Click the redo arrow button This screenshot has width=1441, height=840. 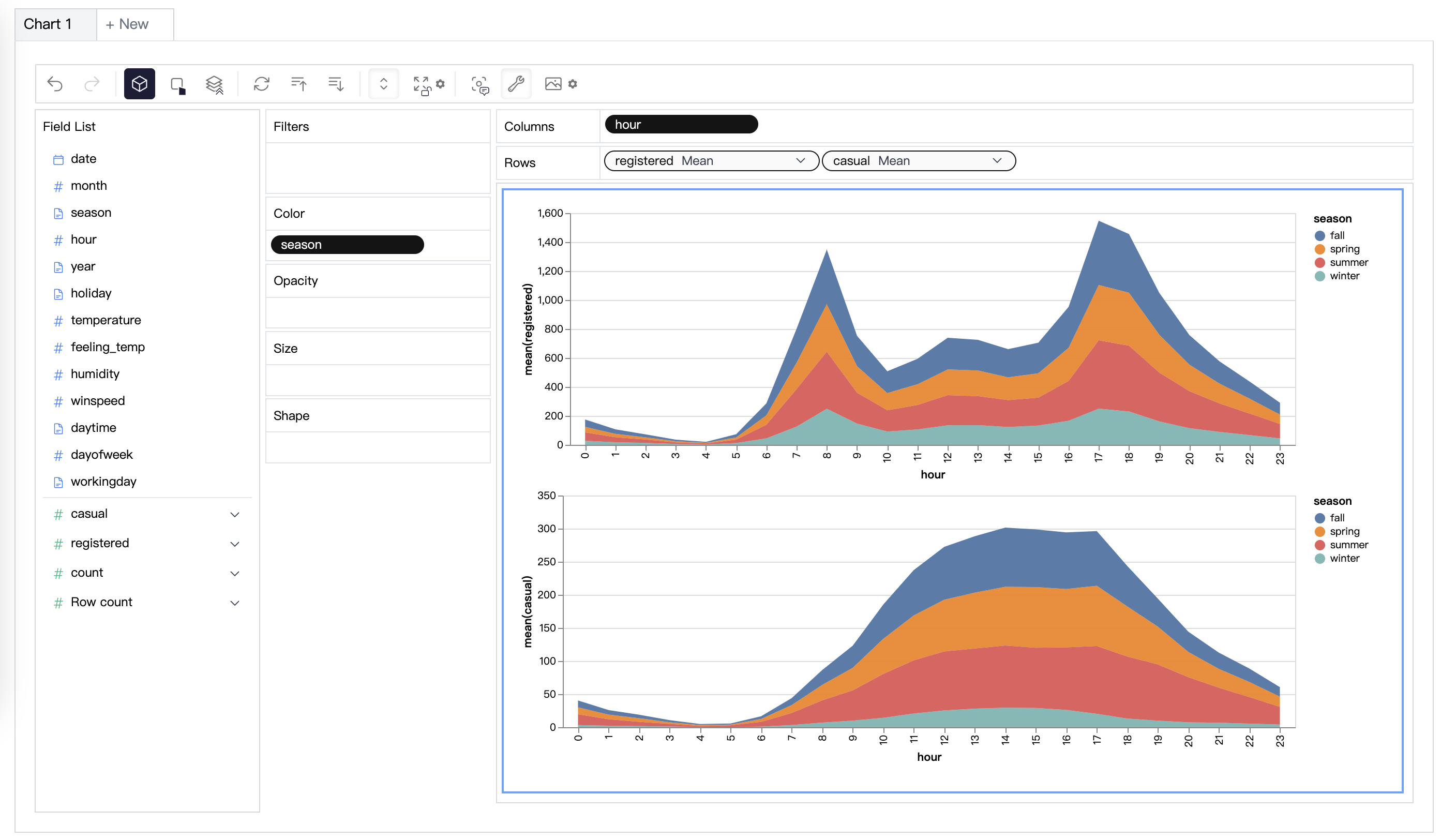(91, 84)
